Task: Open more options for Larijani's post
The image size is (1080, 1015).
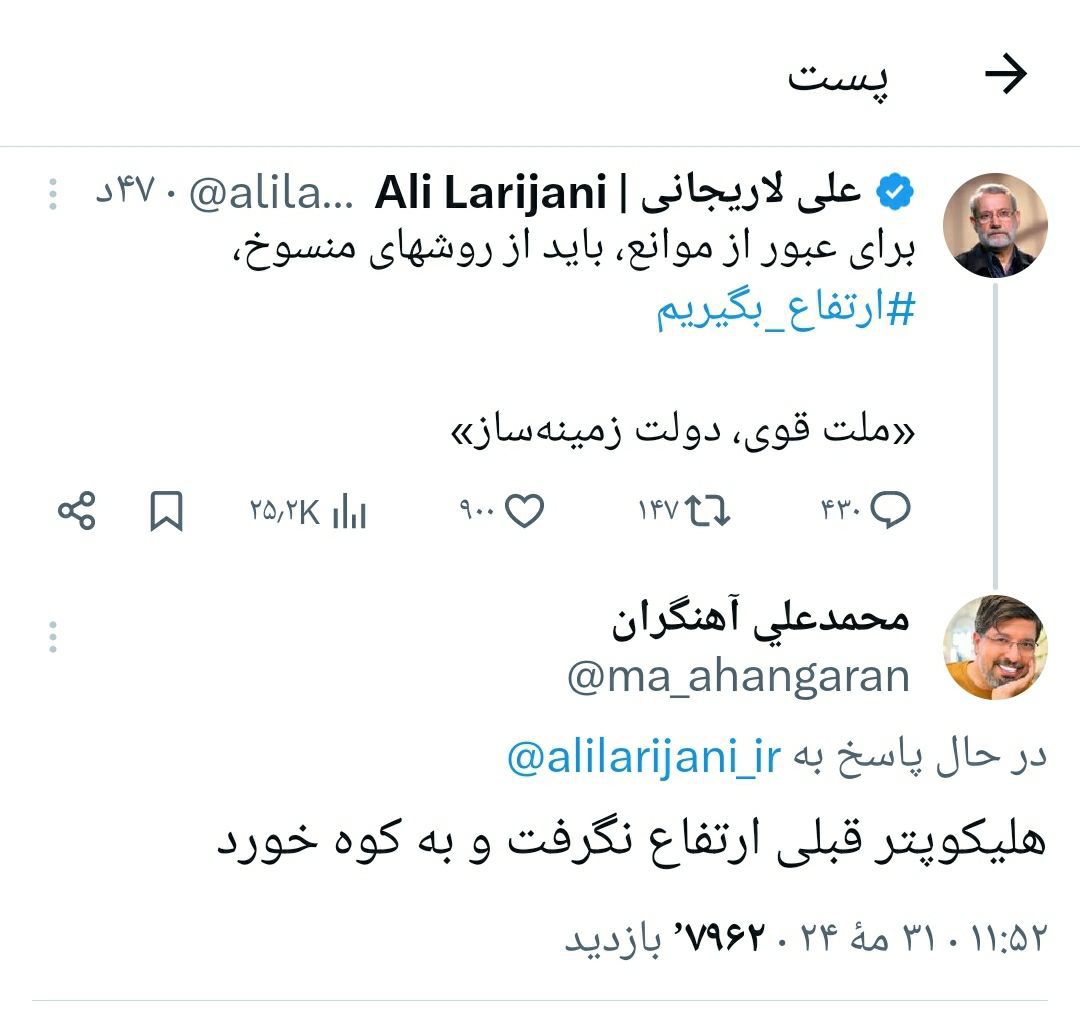Action: [x=54, y=193]
